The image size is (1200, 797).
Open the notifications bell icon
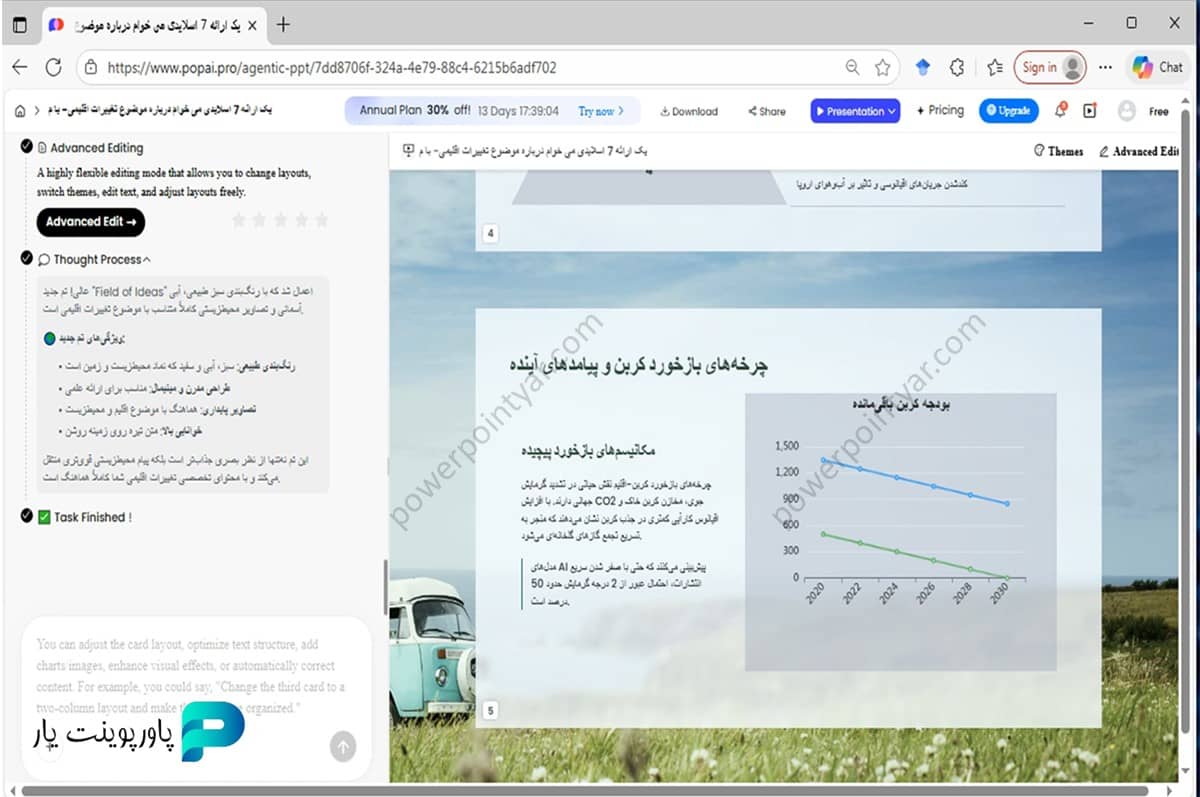[1059, 111]
